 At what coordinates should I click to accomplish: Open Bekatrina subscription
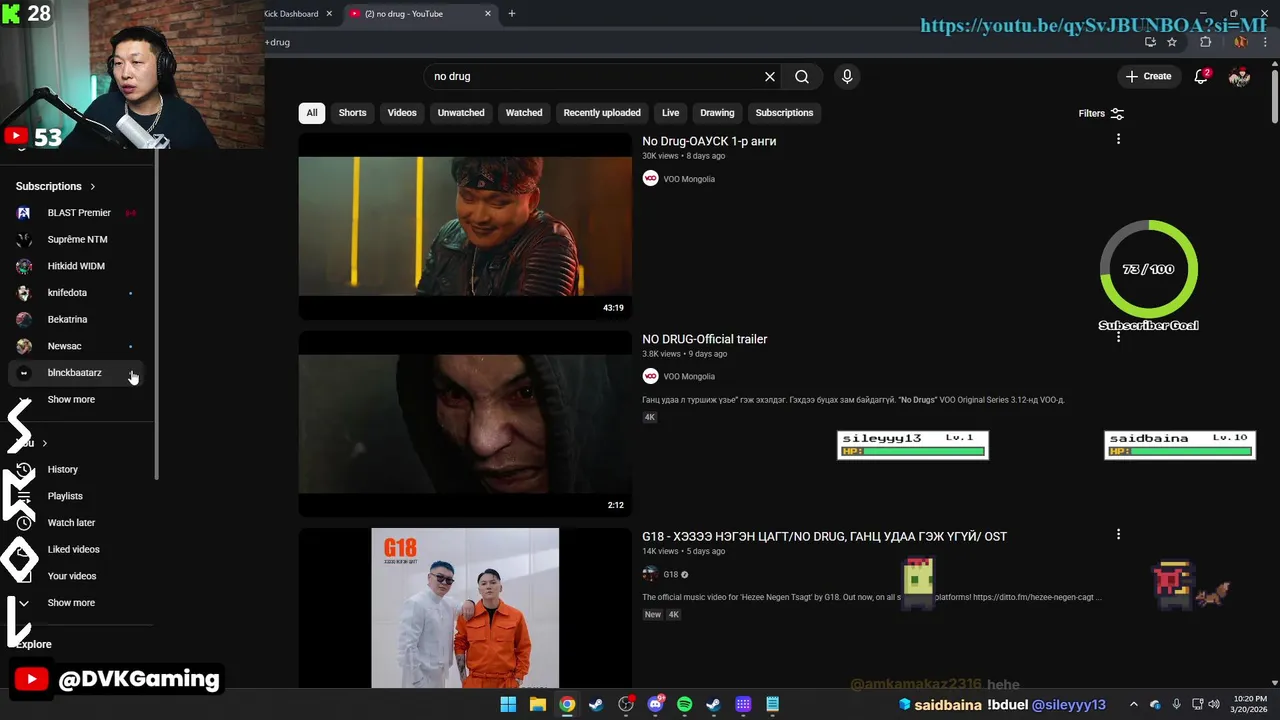75,319
